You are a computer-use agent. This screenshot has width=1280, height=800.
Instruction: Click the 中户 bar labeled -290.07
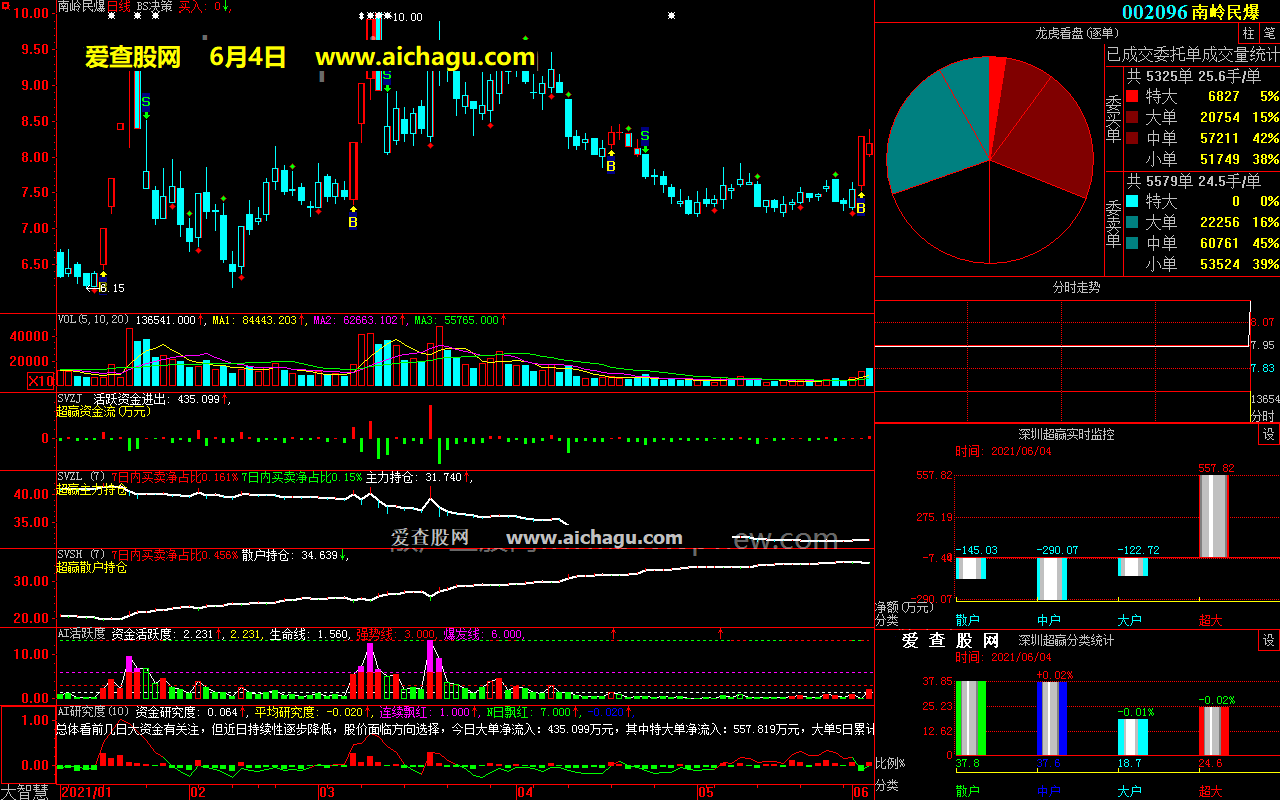coord(1052,578)
